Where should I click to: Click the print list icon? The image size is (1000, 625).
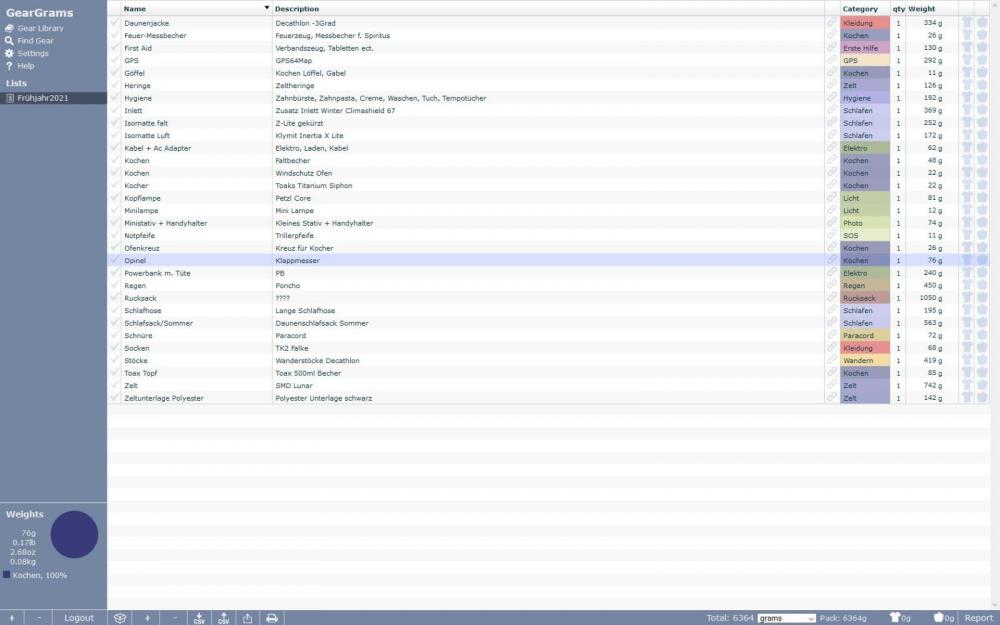[271, 618]
